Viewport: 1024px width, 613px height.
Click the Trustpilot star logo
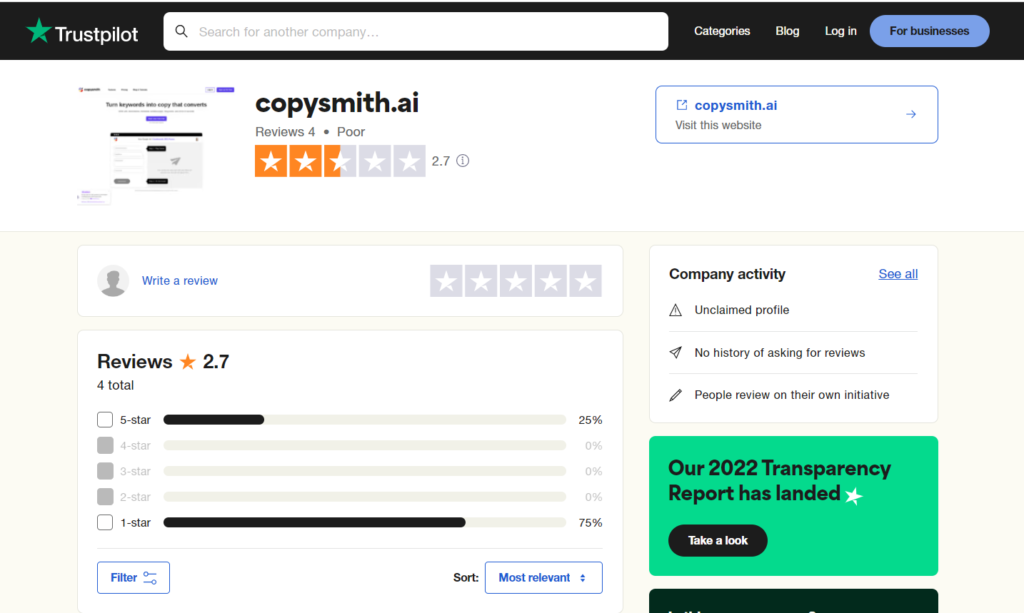(39, 31)
